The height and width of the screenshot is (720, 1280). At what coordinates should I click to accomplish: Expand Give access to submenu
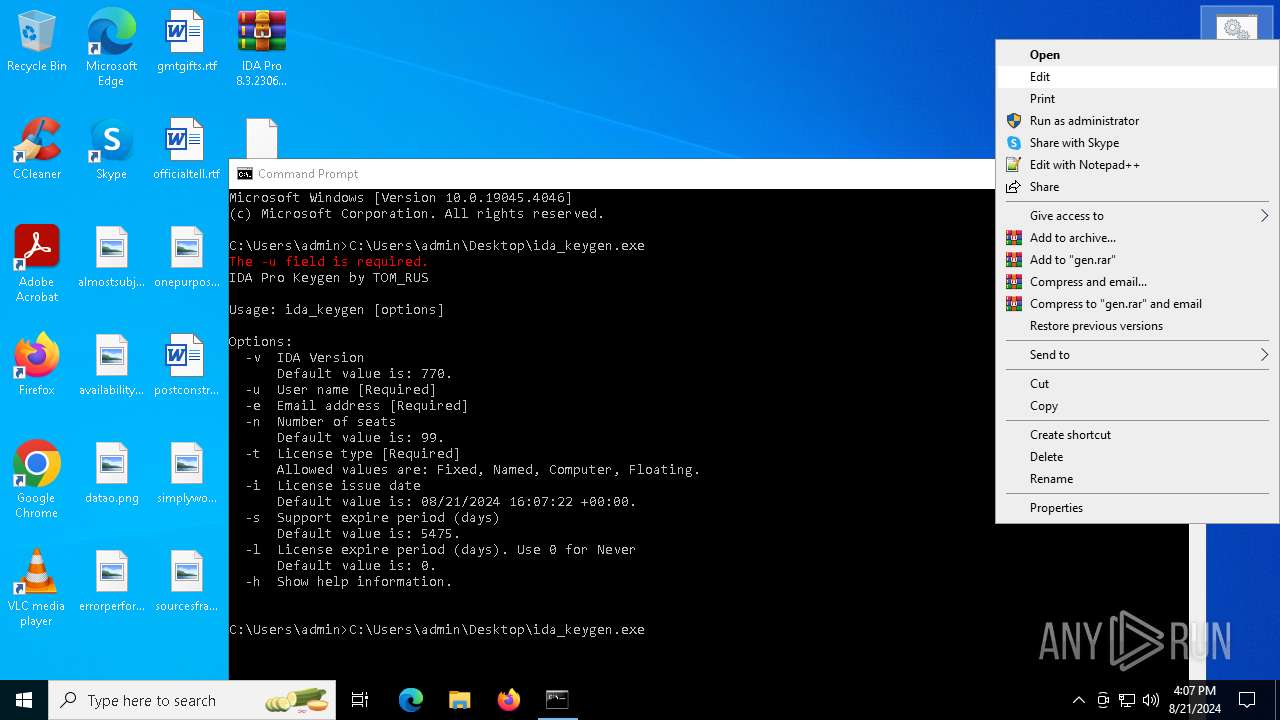point(1137,216)
